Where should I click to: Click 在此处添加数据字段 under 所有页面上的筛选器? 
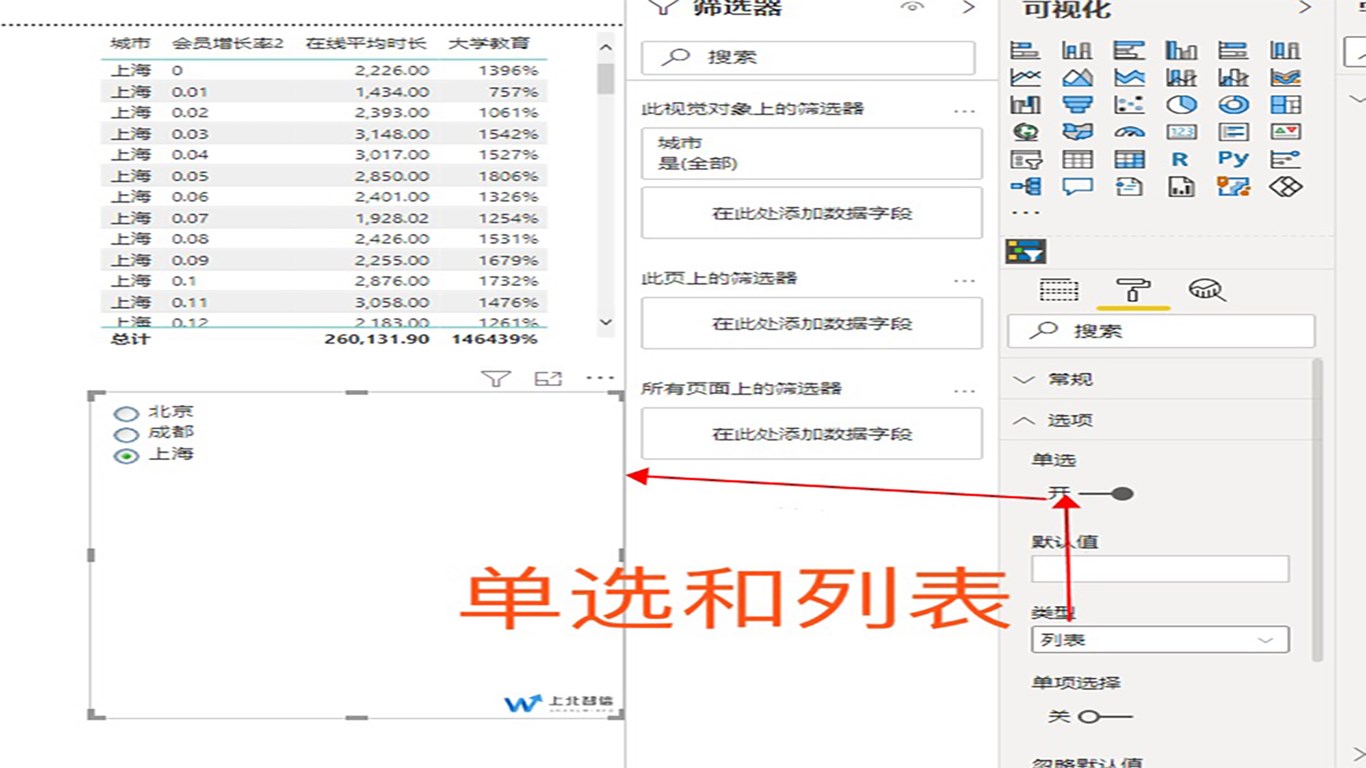point(812,433)
